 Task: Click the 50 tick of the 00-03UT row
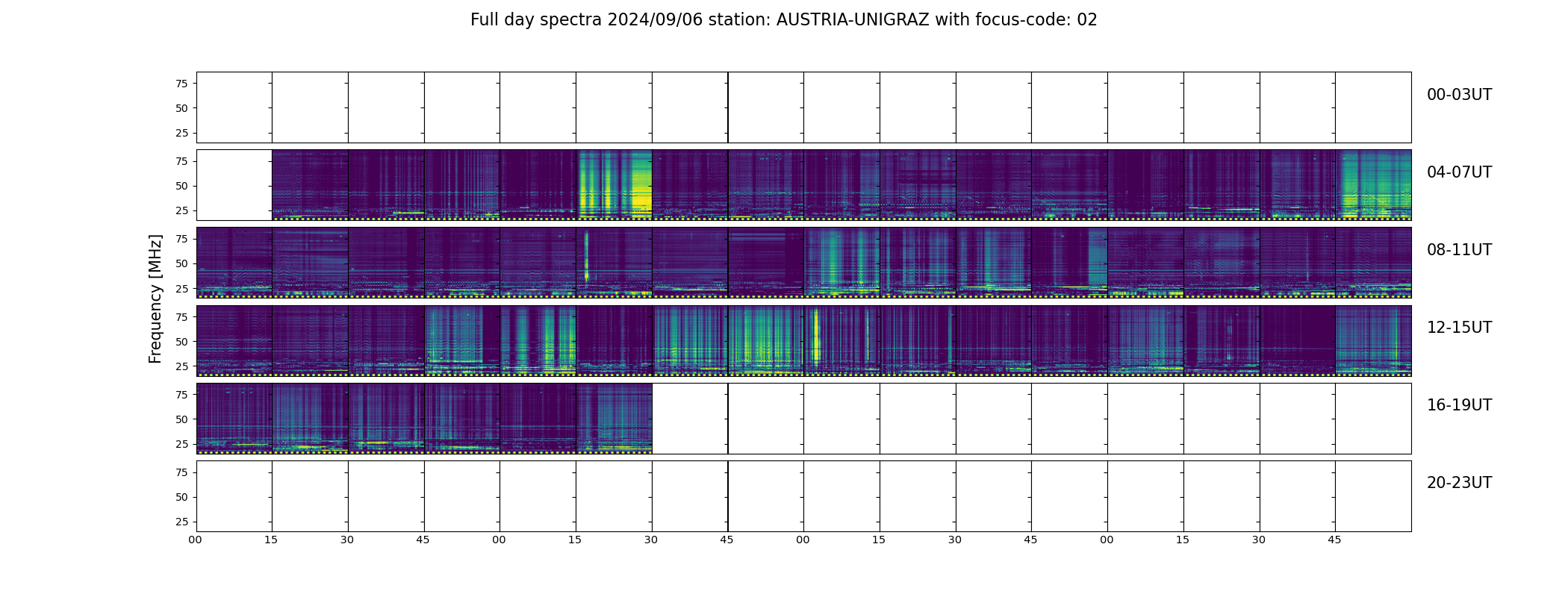pos(181,108)
